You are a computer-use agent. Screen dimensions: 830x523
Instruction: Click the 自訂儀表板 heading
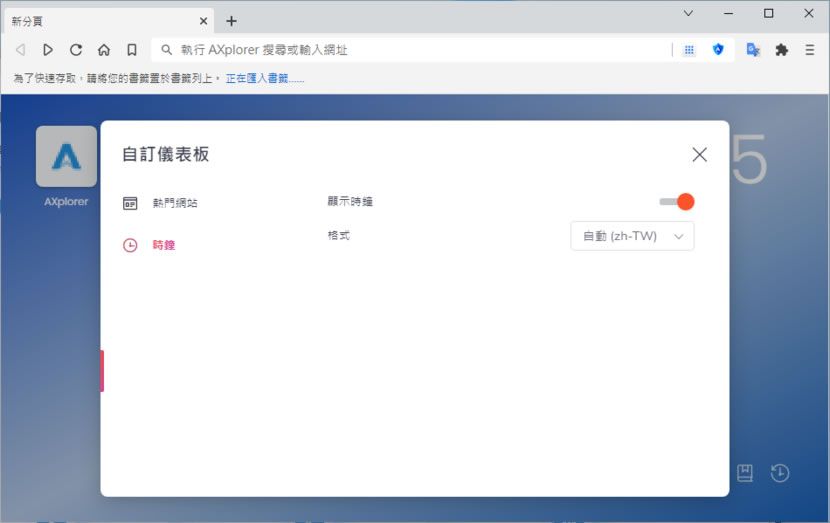click(166, 154)
